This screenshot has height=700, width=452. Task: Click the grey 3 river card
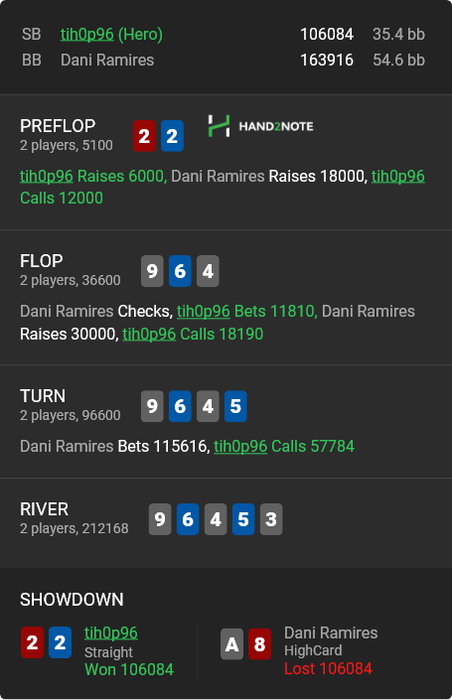271,519
